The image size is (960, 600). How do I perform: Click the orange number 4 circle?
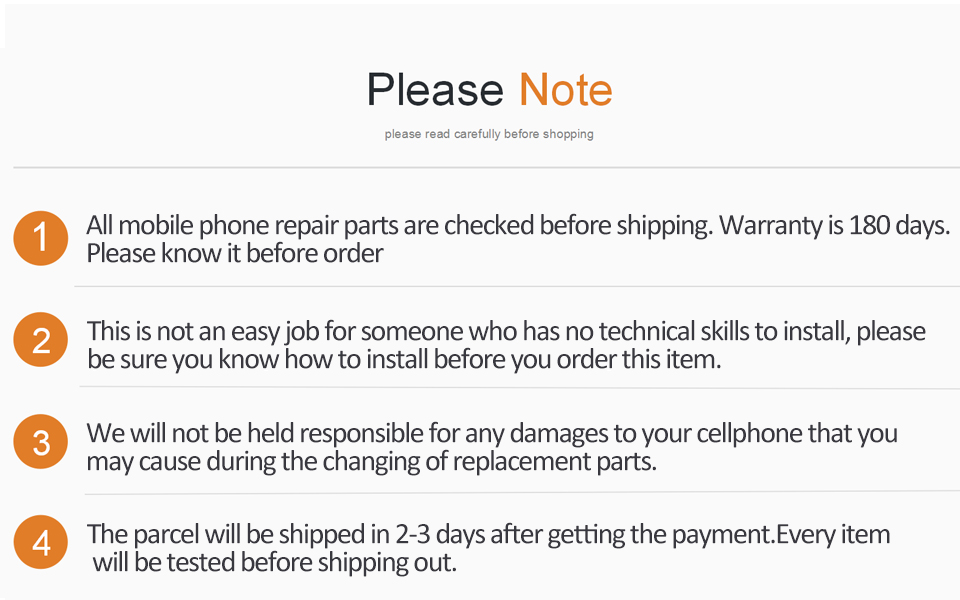coord(41,544)
